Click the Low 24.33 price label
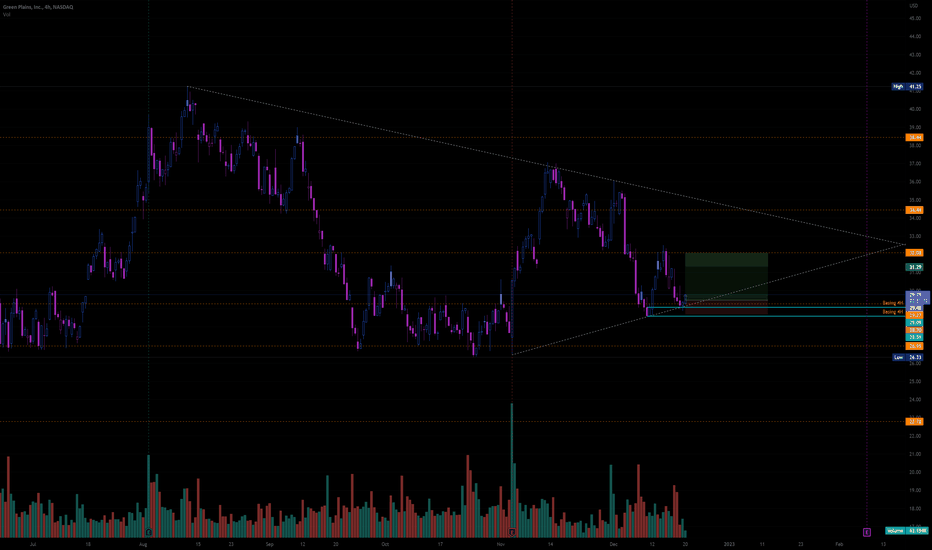 tap(908, 357)
